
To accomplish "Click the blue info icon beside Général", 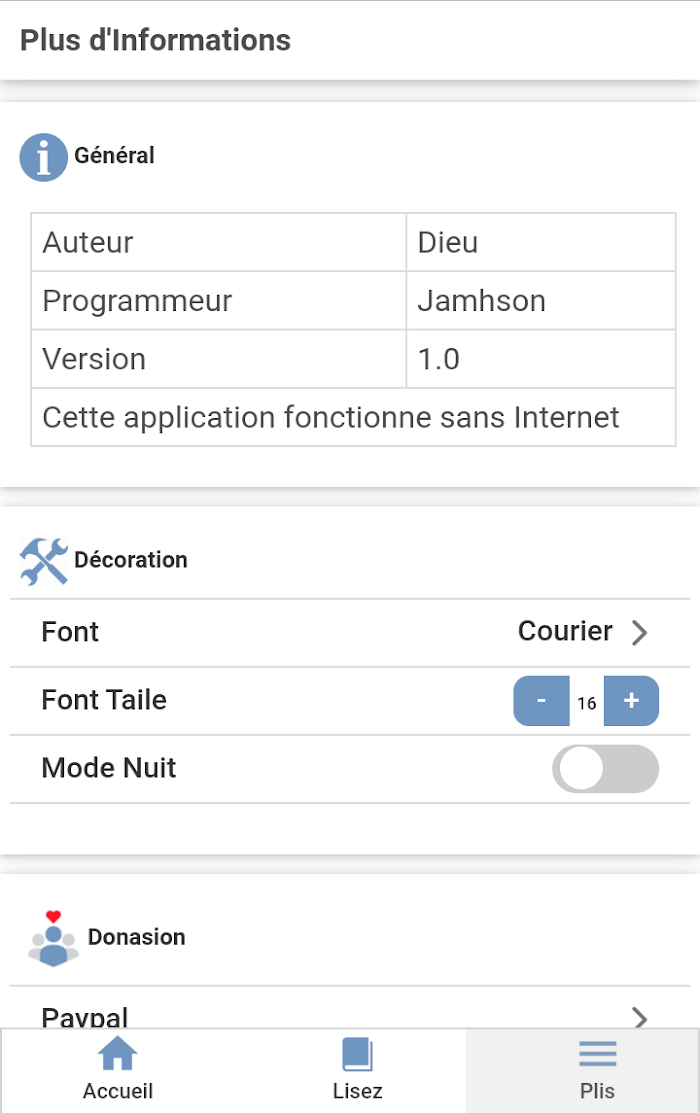I will point(43,157).
